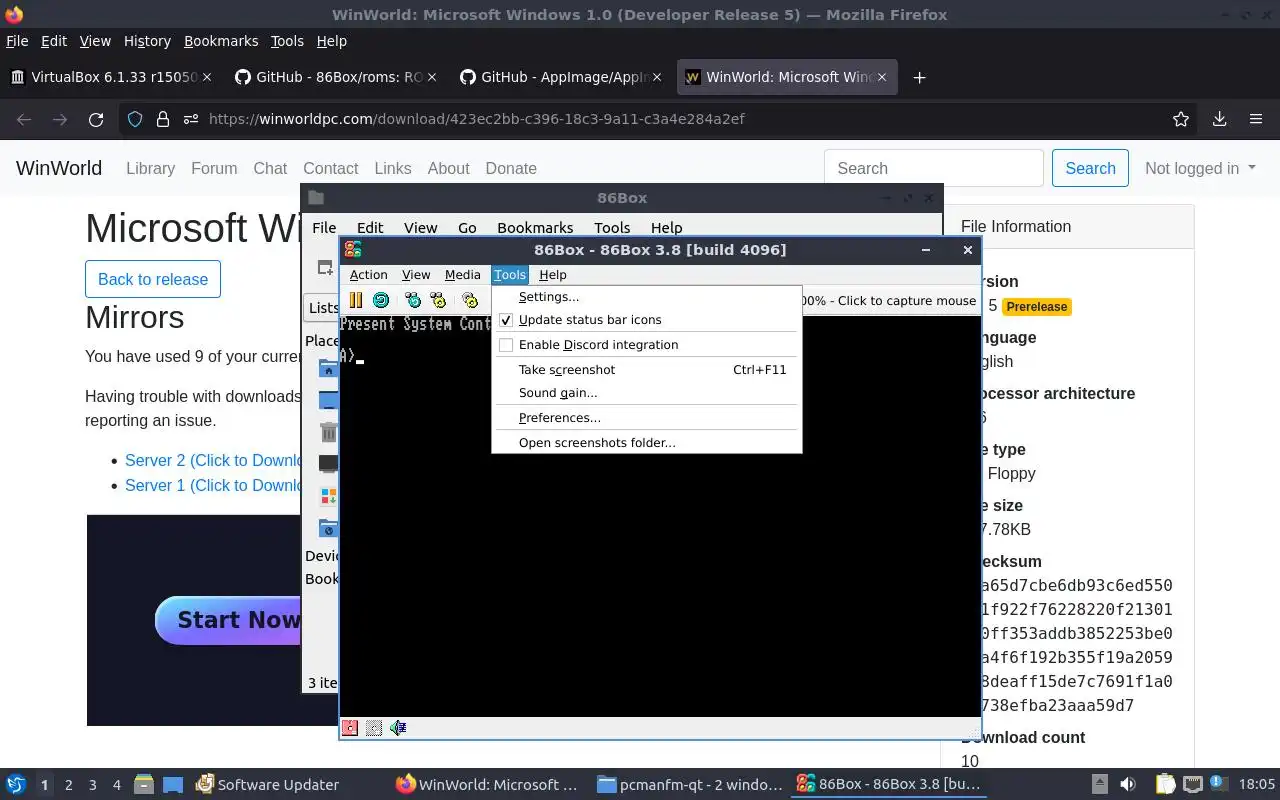Pause emulation with the 86Box pause icon

click(x=355, y=300)
